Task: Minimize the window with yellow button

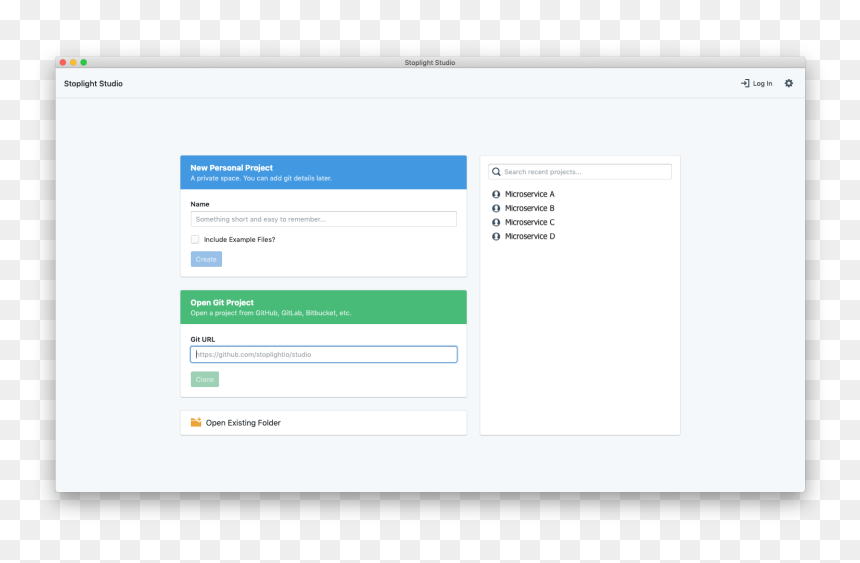Action: (73, 63)
